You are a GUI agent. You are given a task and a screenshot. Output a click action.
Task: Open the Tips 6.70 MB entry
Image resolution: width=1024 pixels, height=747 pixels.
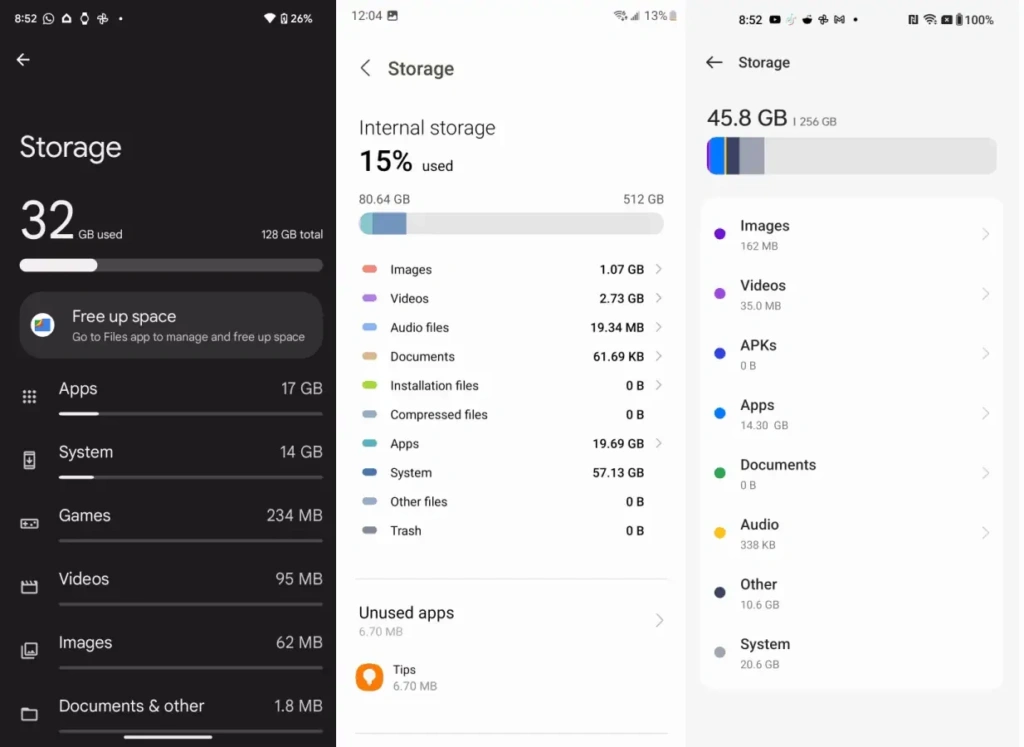click(x=511, y=677)
